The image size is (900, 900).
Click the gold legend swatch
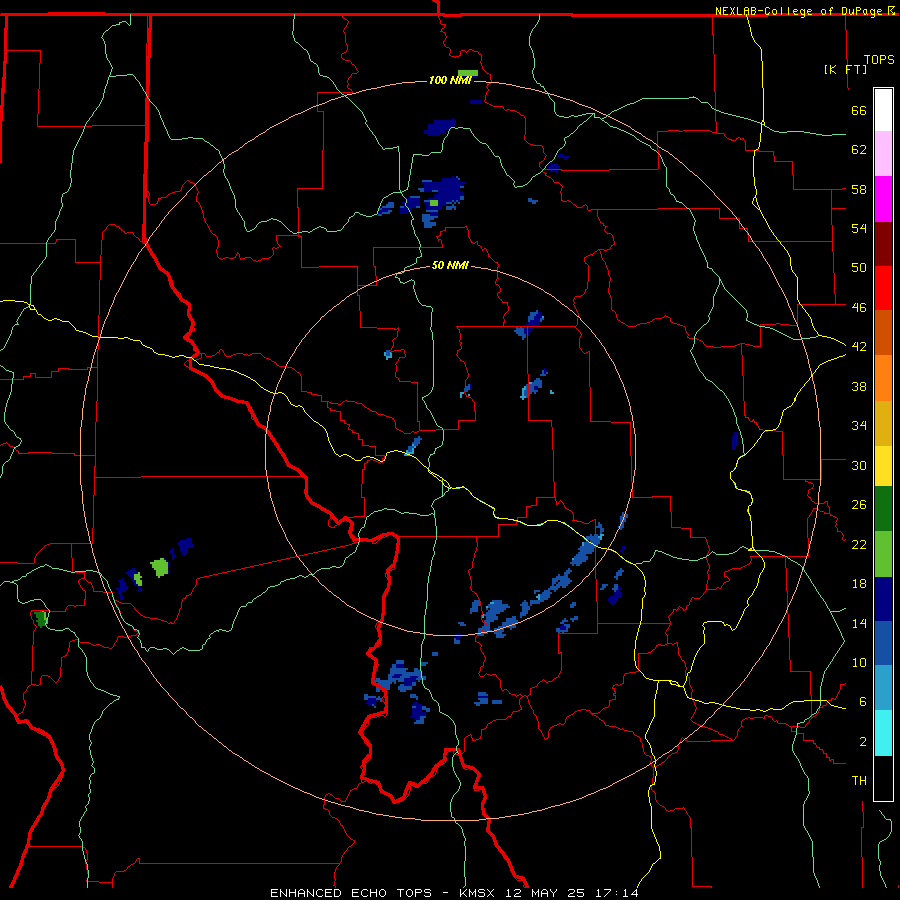point(883,423)
